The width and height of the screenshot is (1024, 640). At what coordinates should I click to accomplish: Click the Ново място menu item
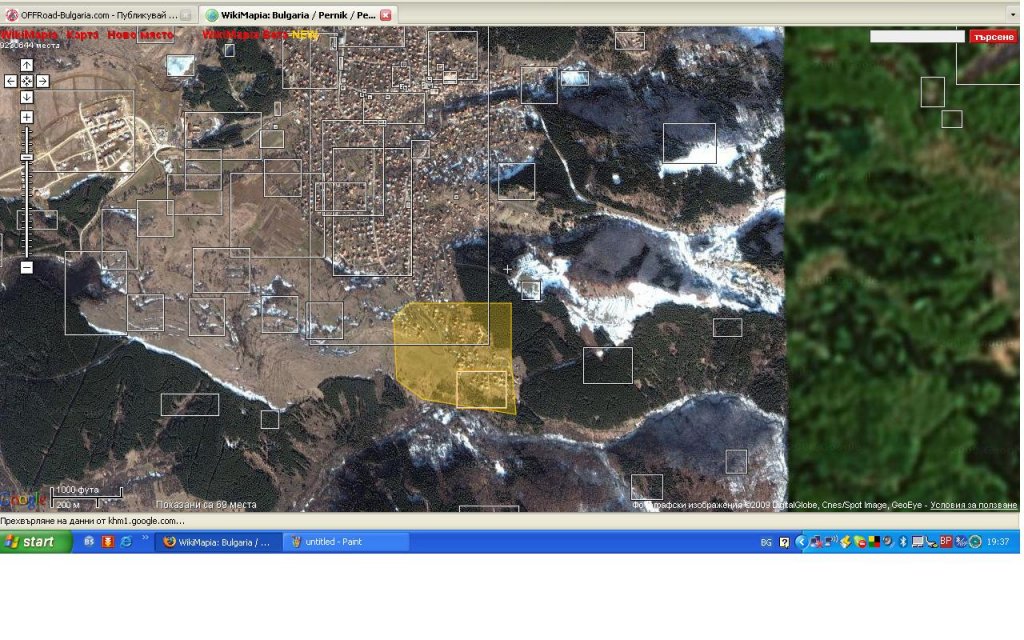pos(141,35)
